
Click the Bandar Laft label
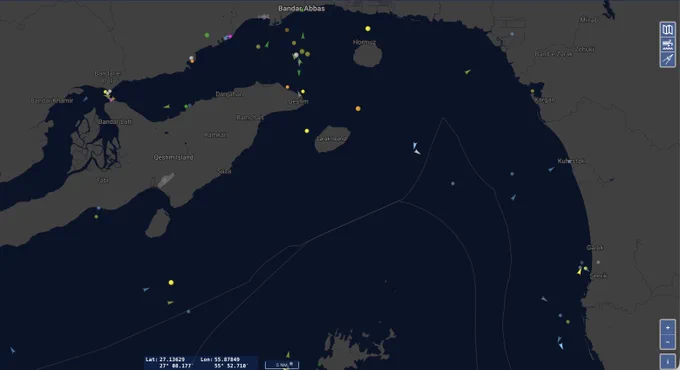click(115, 122)
